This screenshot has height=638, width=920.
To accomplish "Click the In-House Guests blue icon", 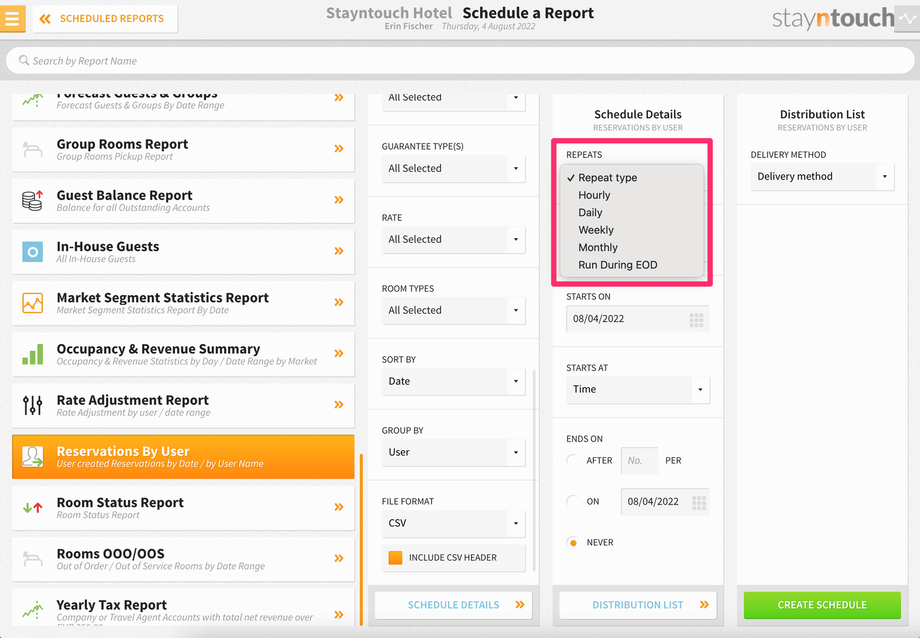I will (32, 252).
